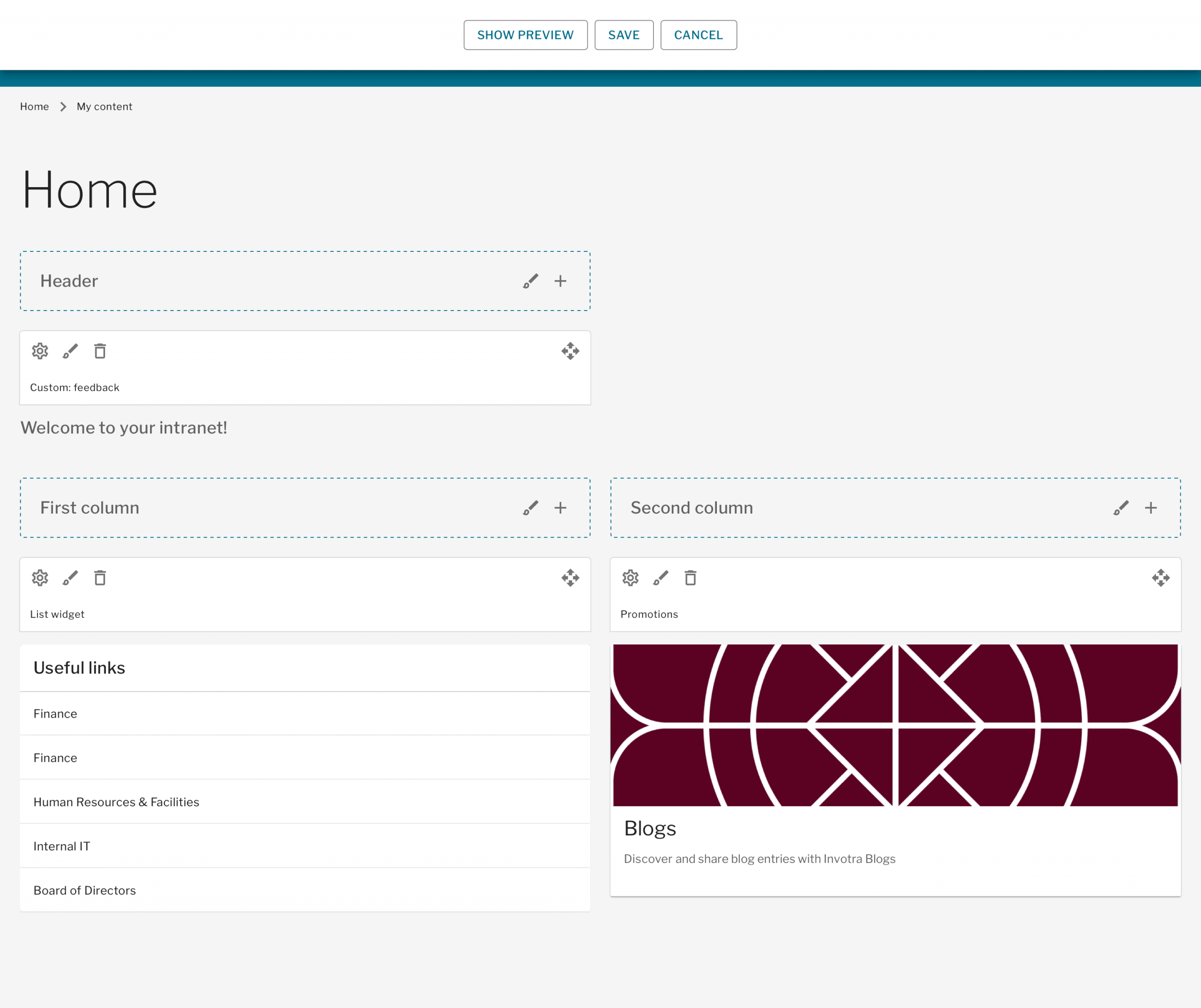1201x1008 pixels.
Task: Click brush icon on List widget
Action: pyautogui.click(x=70, y=578)
